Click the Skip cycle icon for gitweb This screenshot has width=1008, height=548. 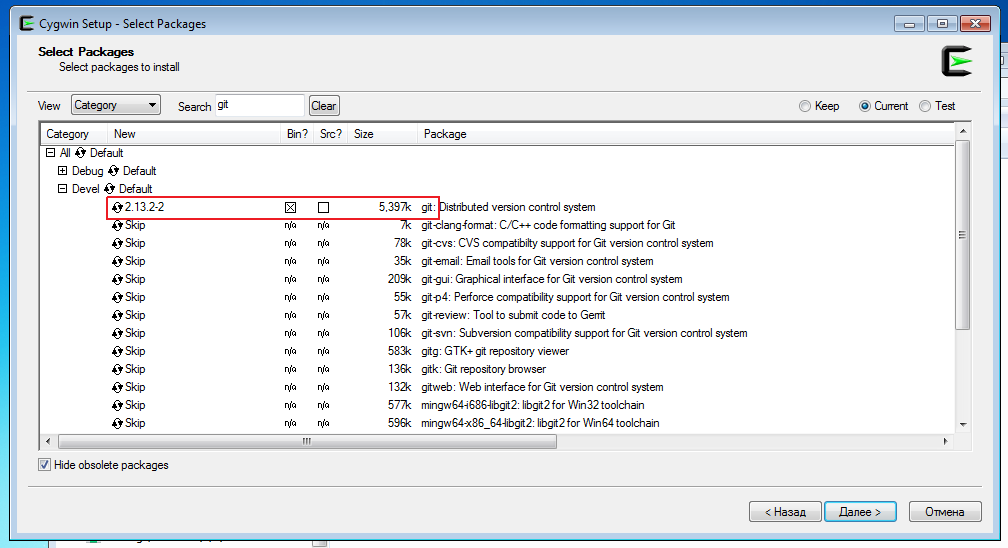[x=117, y=387]
